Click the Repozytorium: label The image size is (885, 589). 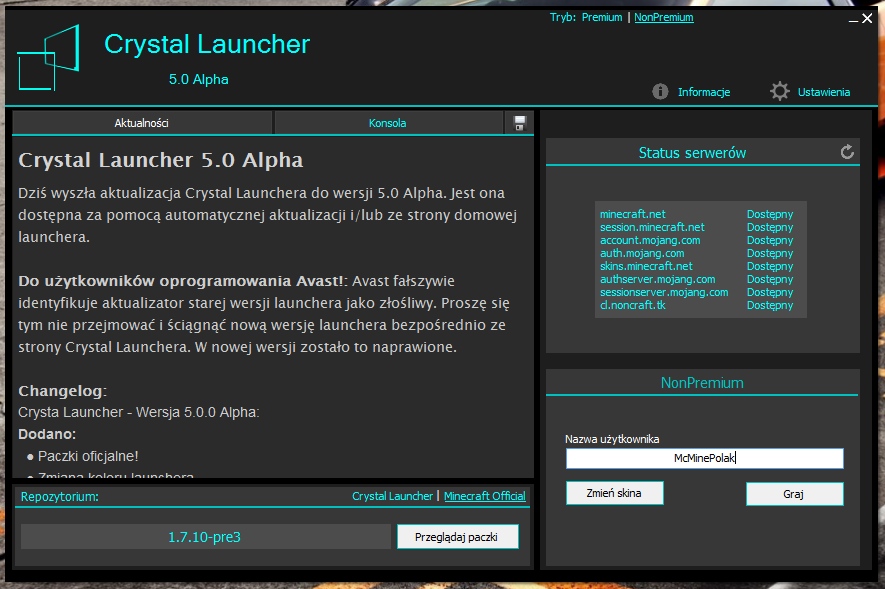point(59,496)
